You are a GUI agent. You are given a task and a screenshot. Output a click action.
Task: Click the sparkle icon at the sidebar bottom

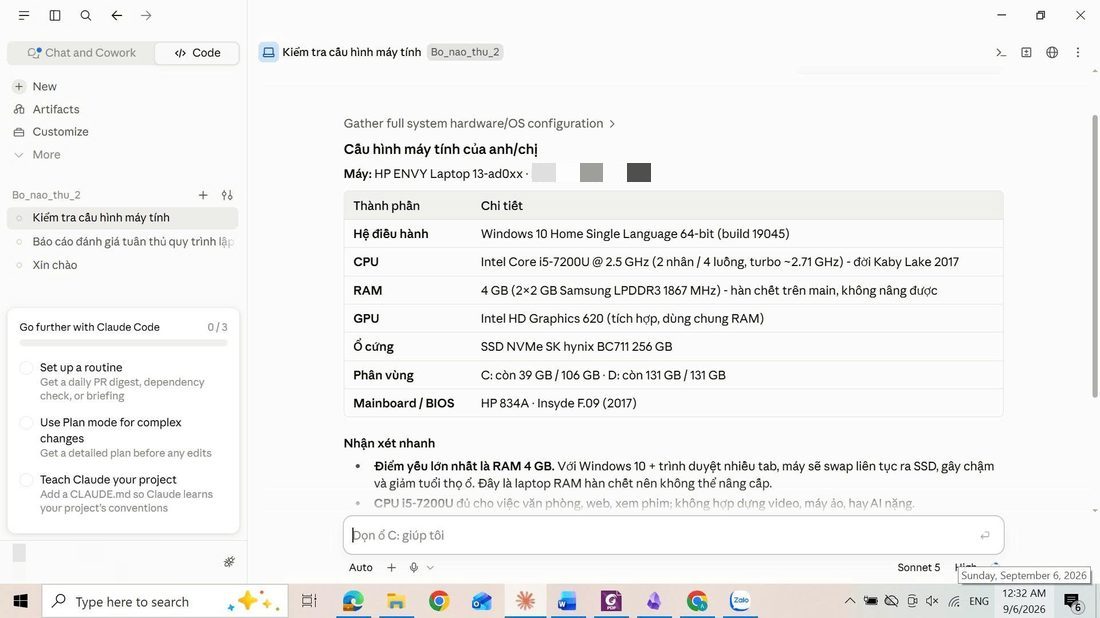pyautogui.click(x=229, y=561)
